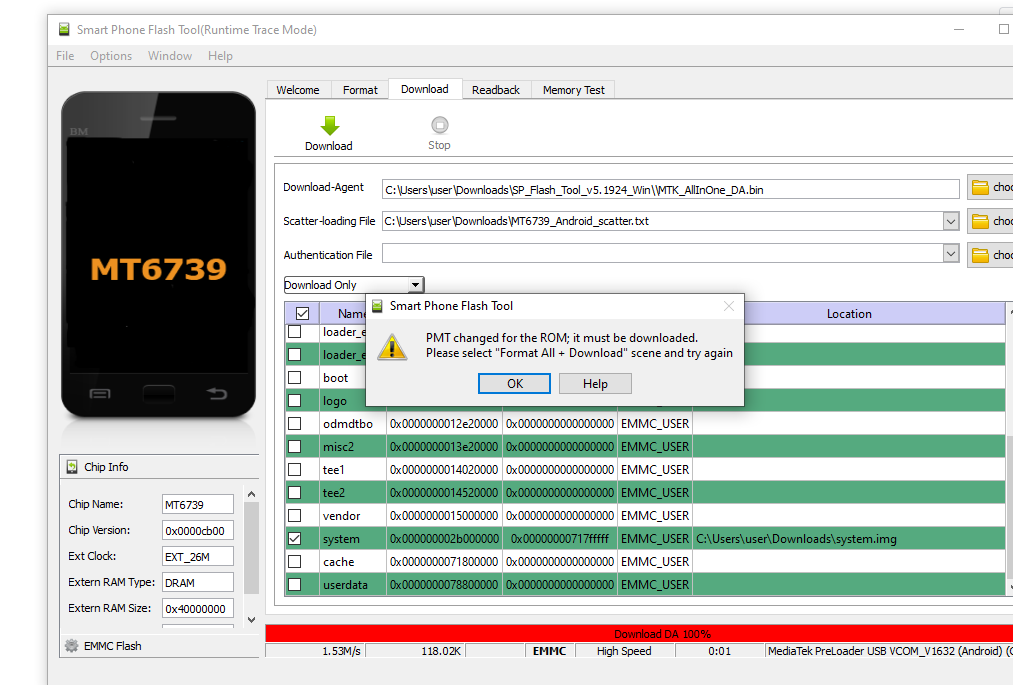
Task: Open the Download Only mode dropdown
Action: click(415, 284)
